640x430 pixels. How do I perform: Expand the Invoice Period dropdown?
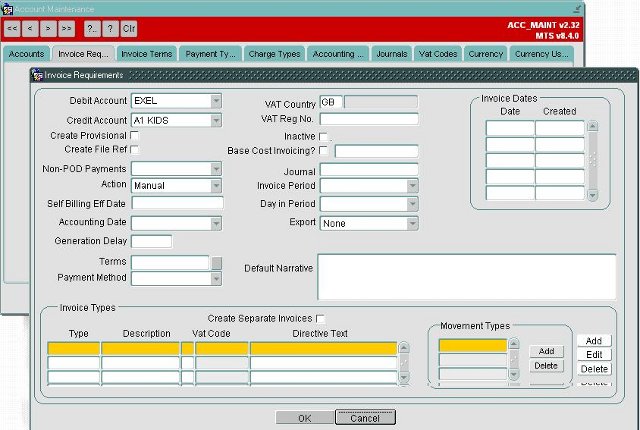[x=413, y=186]
